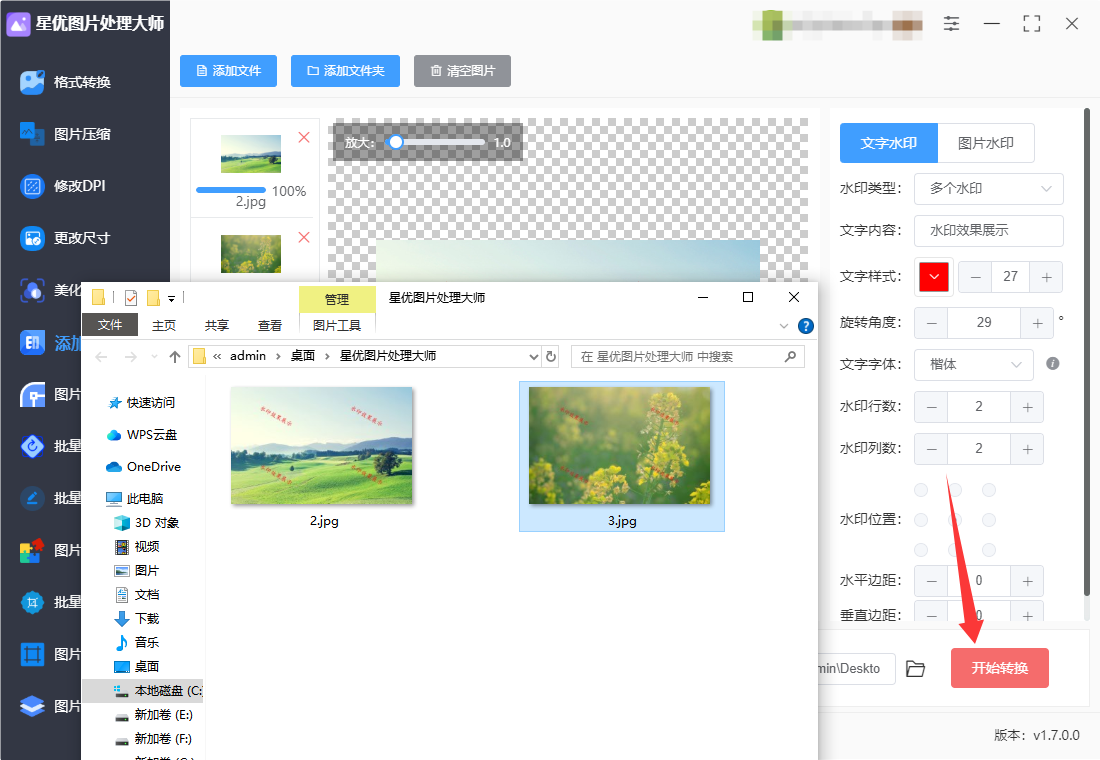Expand the Explorer address bar history dropdown

(x=534, y=356)
